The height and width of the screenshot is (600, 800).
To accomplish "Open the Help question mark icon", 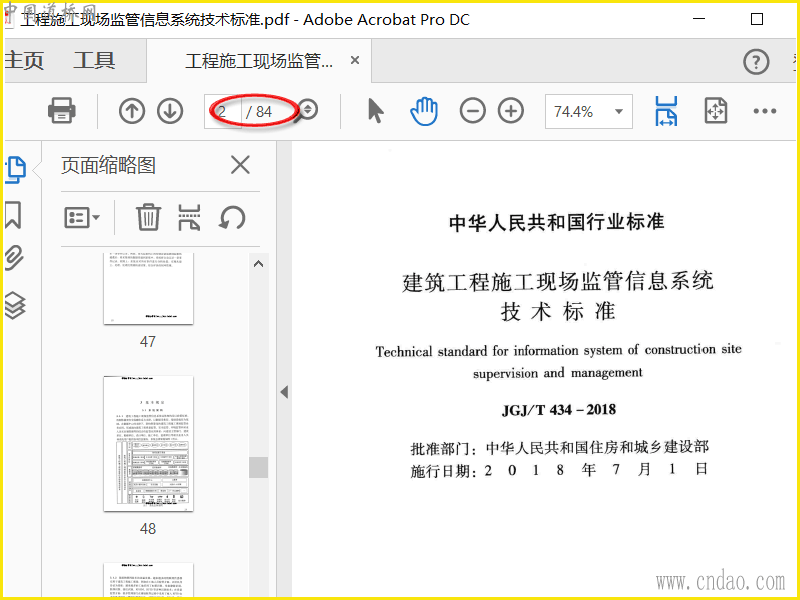I will (x=756, y=62).
